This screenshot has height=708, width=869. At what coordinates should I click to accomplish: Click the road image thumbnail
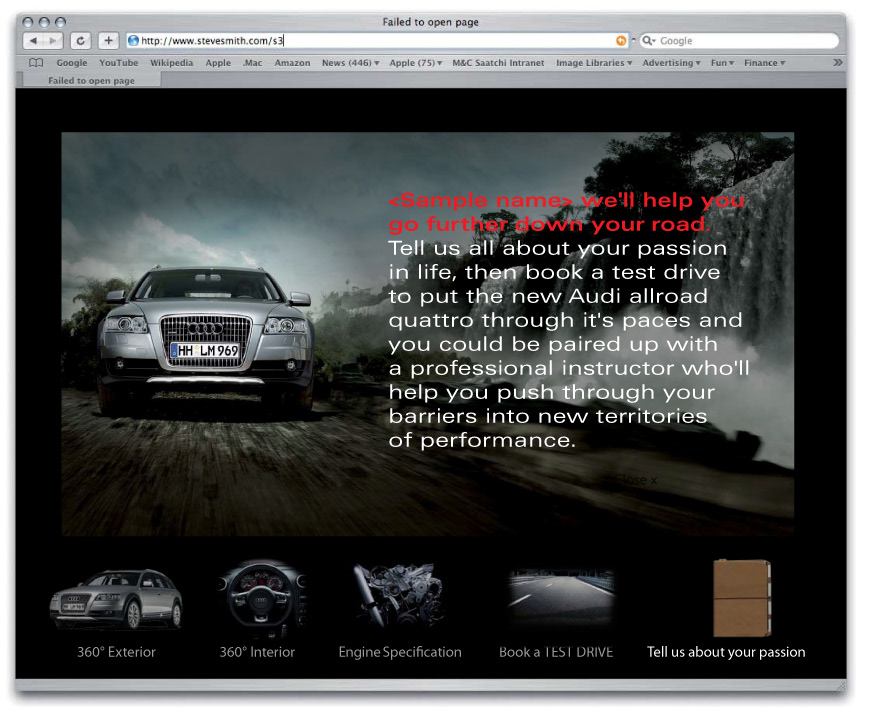tap(562, 597)
